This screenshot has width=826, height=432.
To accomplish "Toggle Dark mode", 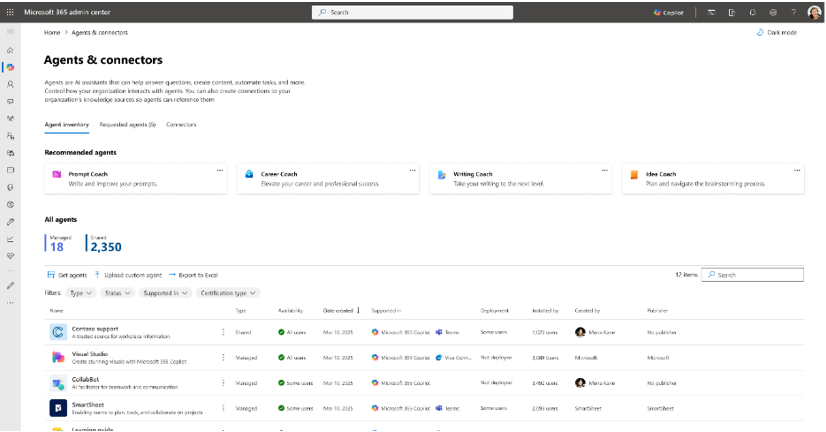I will point(777,32).
